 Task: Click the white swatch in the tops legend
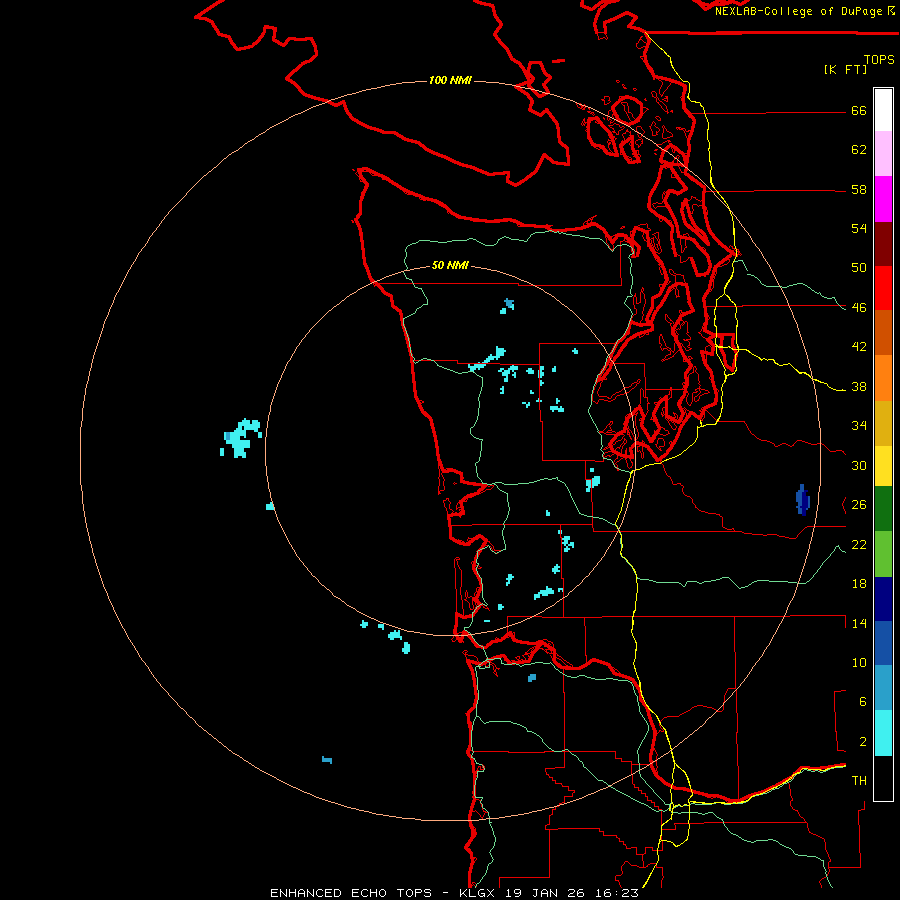(883, 110)
